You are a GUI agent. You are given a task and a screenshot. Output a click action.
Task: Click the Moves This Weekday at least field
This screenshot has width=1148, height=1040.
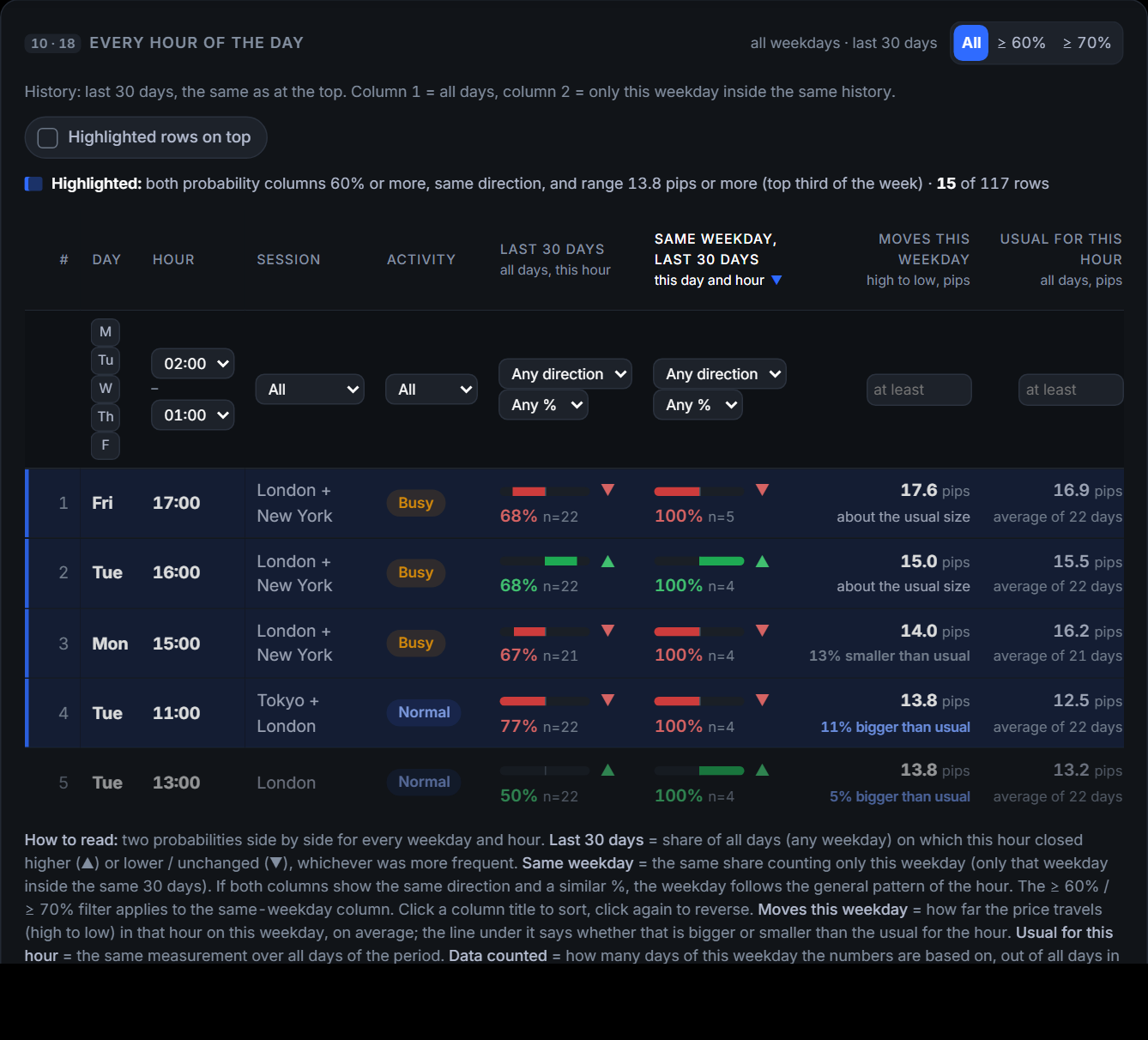(919, 390)
